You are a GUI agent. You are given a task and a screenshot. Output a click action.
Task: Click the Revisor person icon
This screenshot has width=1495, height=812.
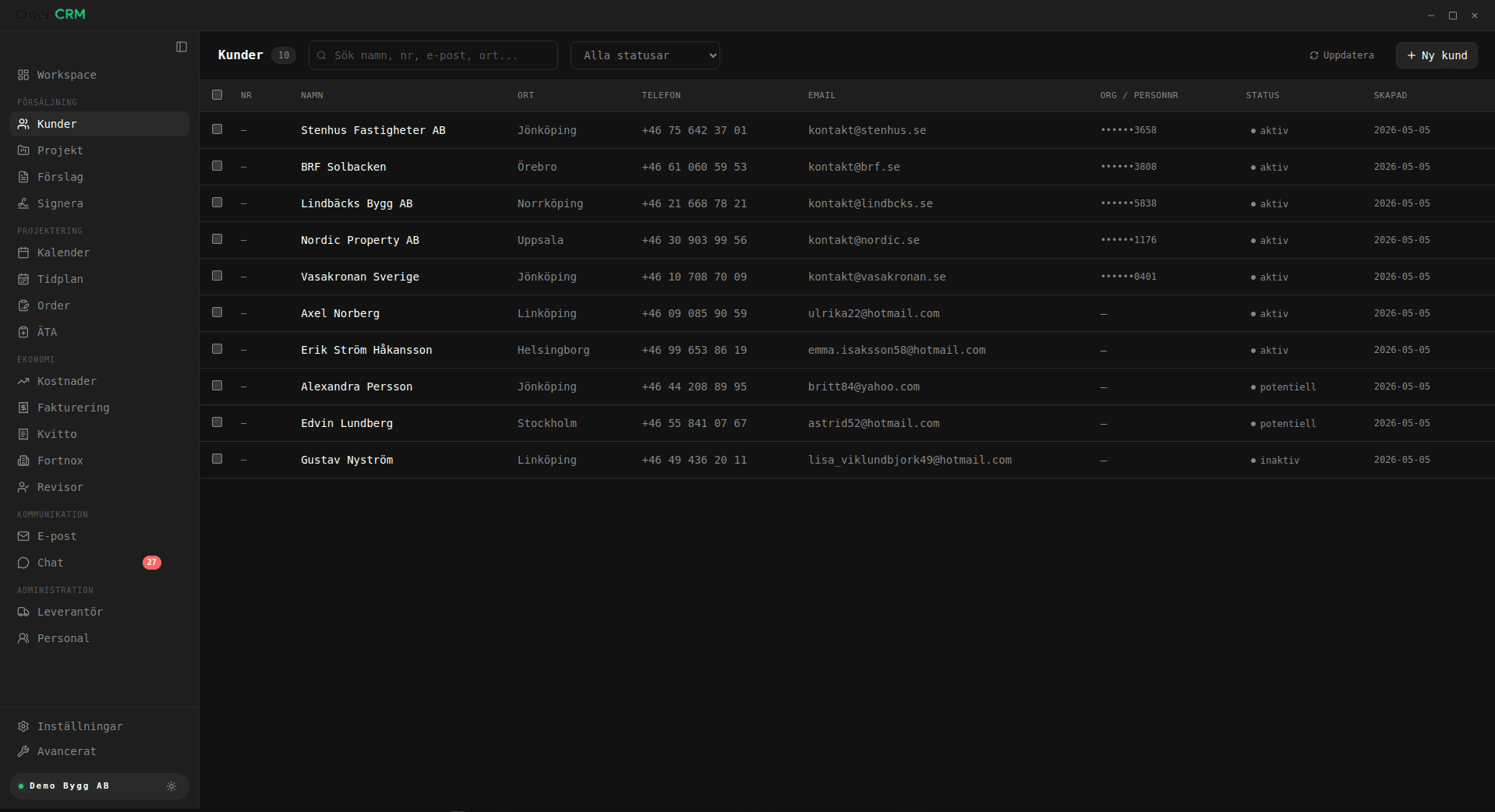pyautogui.click(x=23, y=487)
